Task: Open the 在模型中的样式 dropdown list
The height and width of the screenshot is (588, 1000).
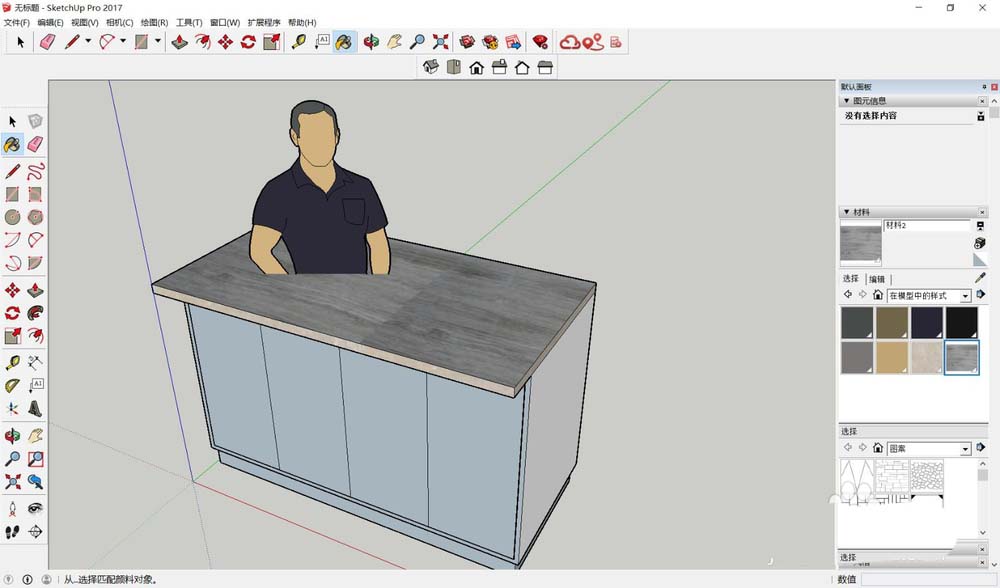Action: pyautogui.click(x=965, y=296)
